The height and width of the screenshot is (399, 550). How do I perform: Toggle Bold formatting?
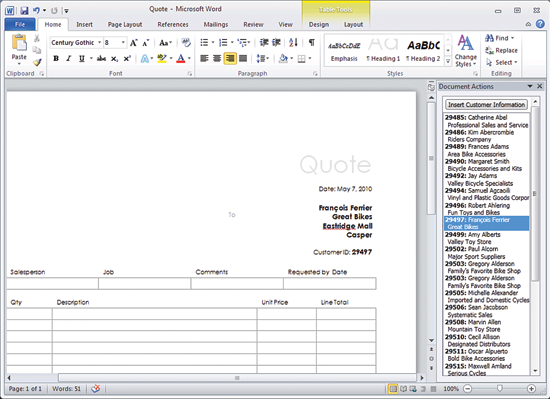pos(56,59)
